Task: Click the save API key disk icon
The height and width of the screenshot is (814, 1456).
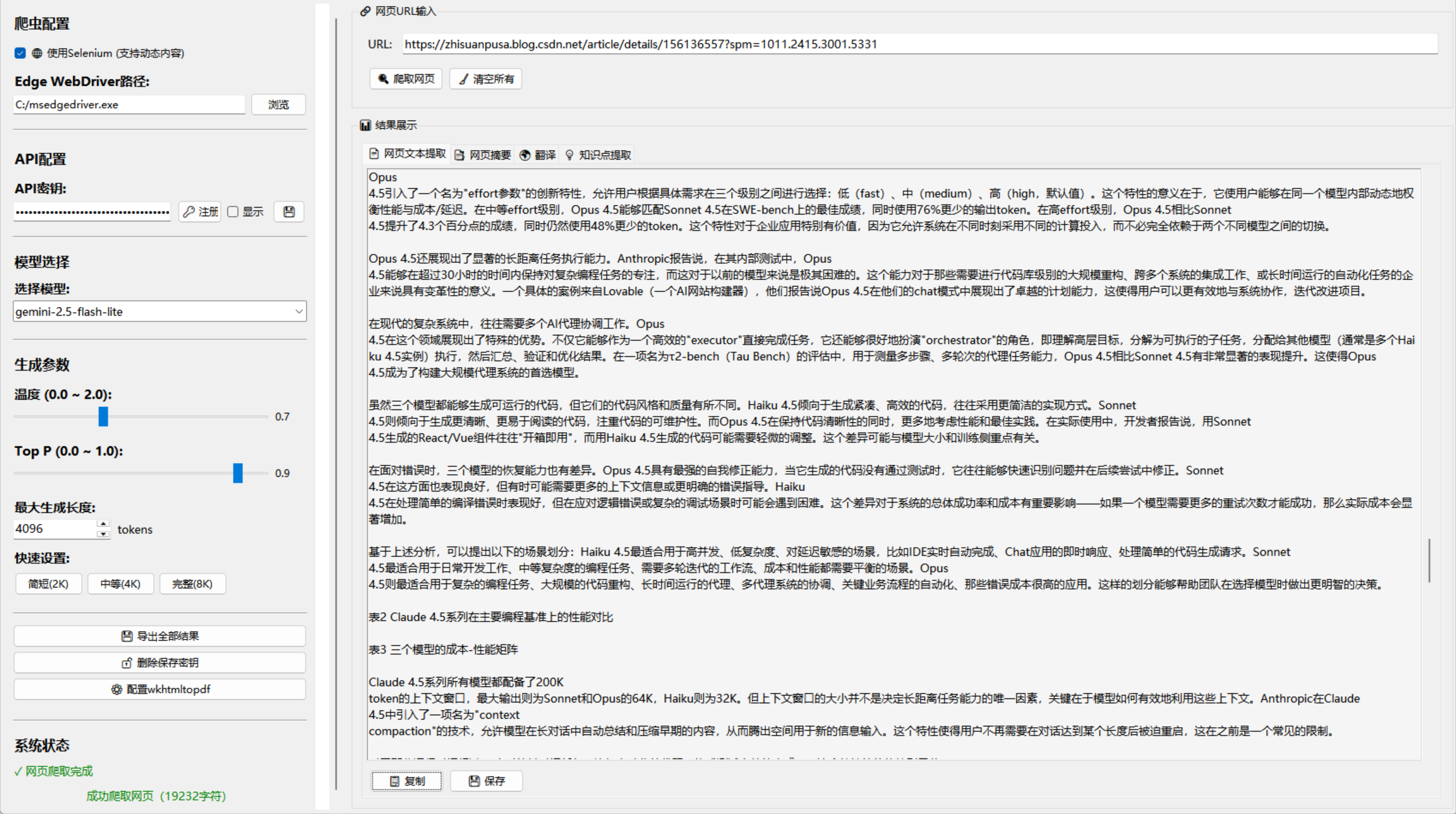Action: [x=289, y=212]
